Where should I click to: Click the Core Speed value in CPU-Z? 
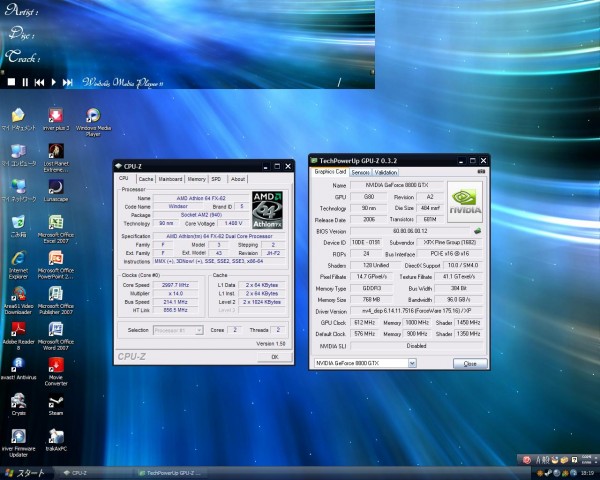176,285
